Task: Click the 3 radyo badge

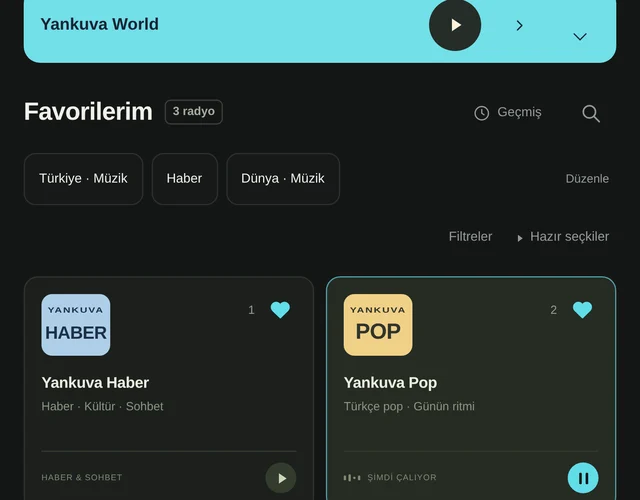Action: pos(193,112)
